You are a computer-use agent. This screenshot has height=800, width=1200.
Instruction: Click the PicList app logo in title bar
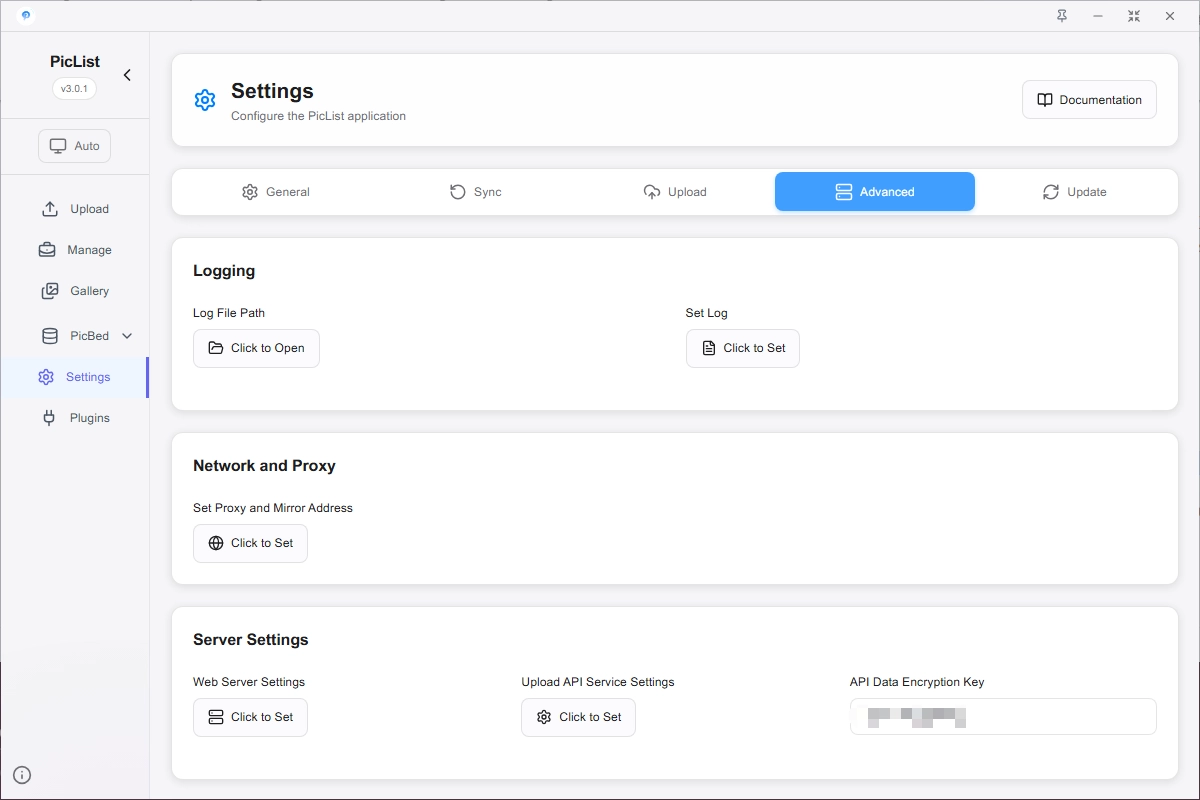(25, 15)
